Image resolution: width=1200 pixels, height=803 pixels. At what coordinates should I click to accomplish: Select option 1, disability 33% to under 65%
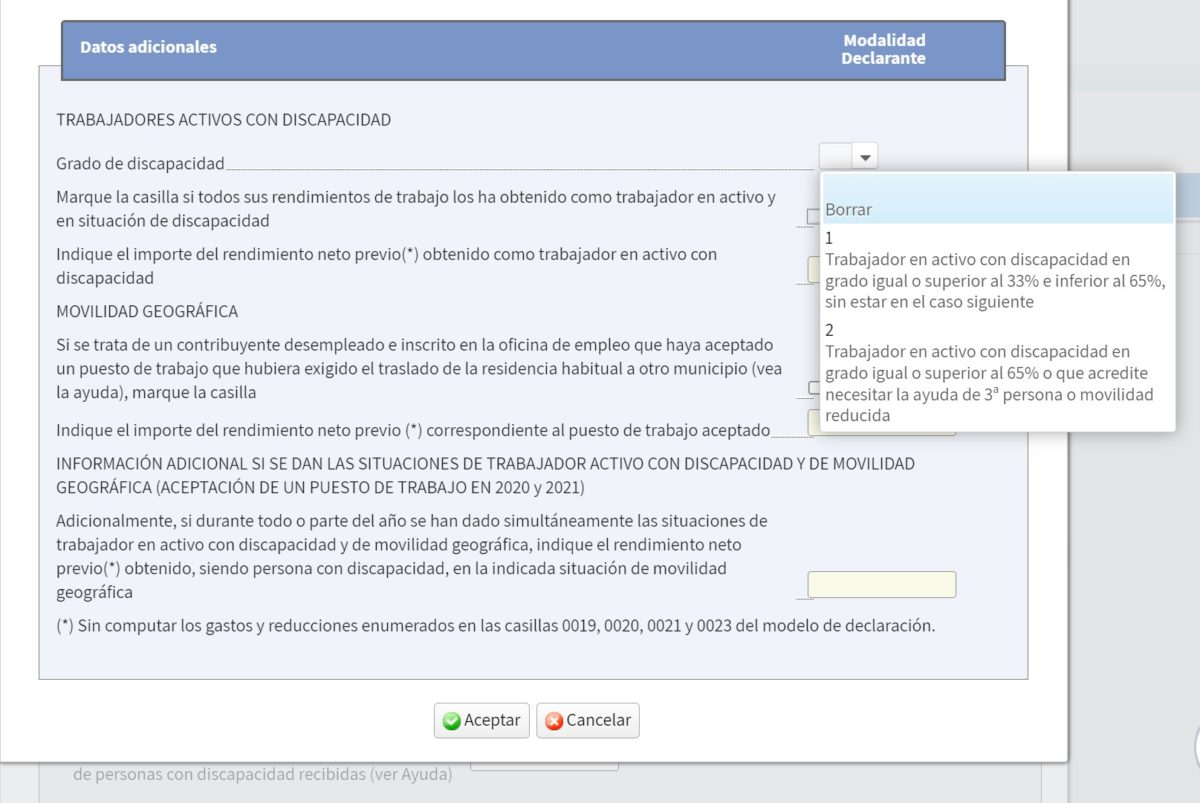[995, 270]
